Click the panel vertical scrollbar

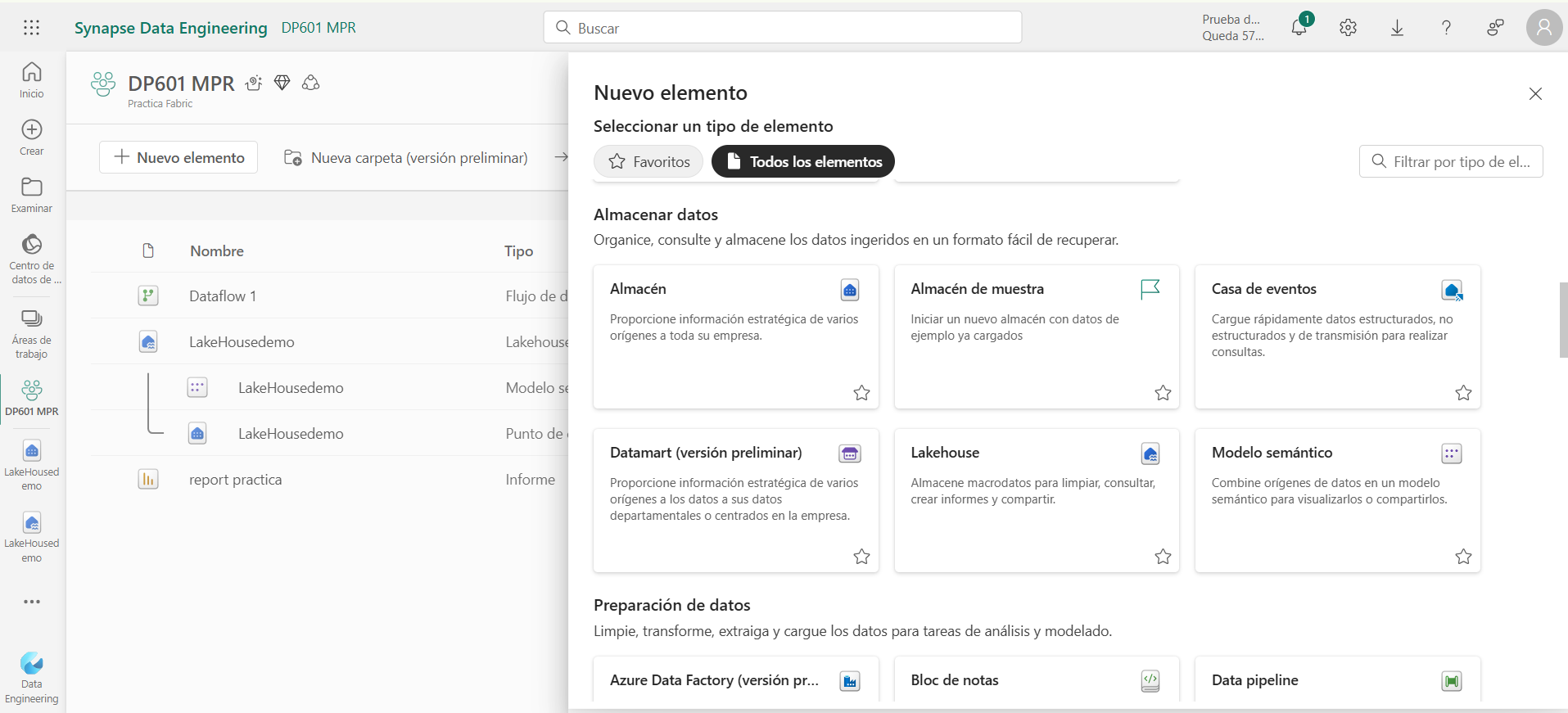[x=1563, y=320]
